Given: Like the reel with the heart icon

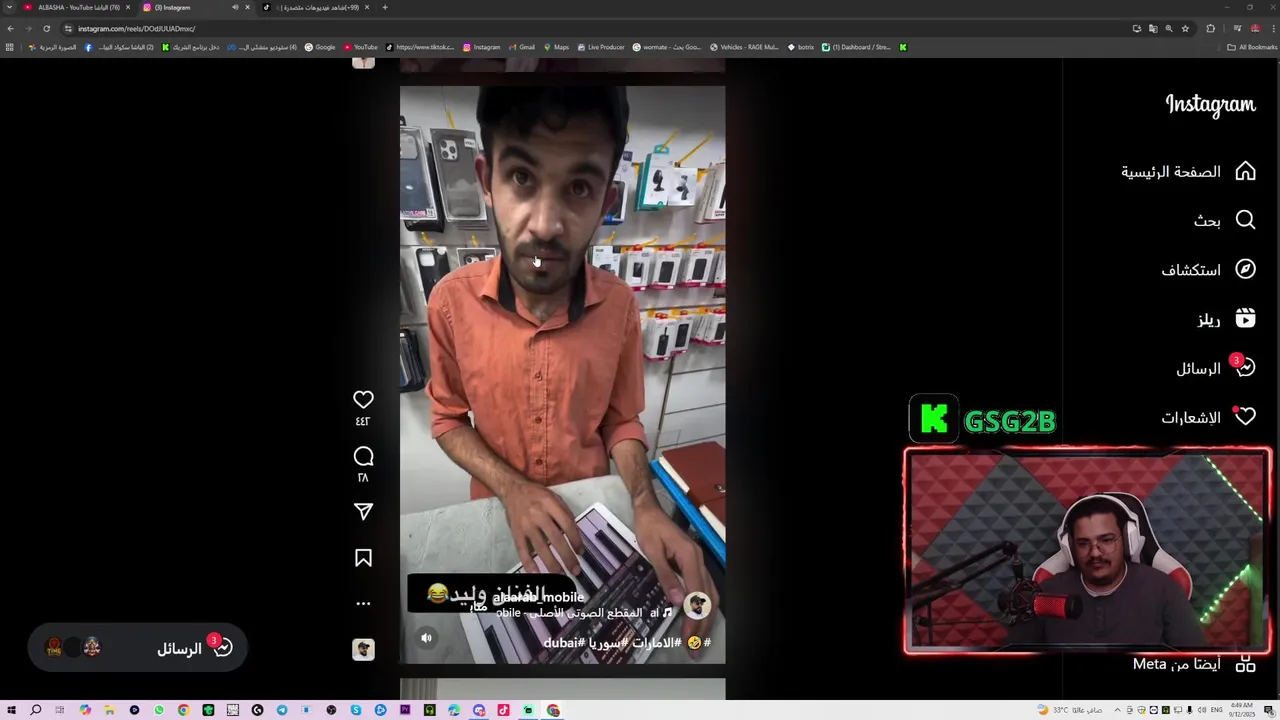Looking at the screenshot, I should click(x=363, y=399).
